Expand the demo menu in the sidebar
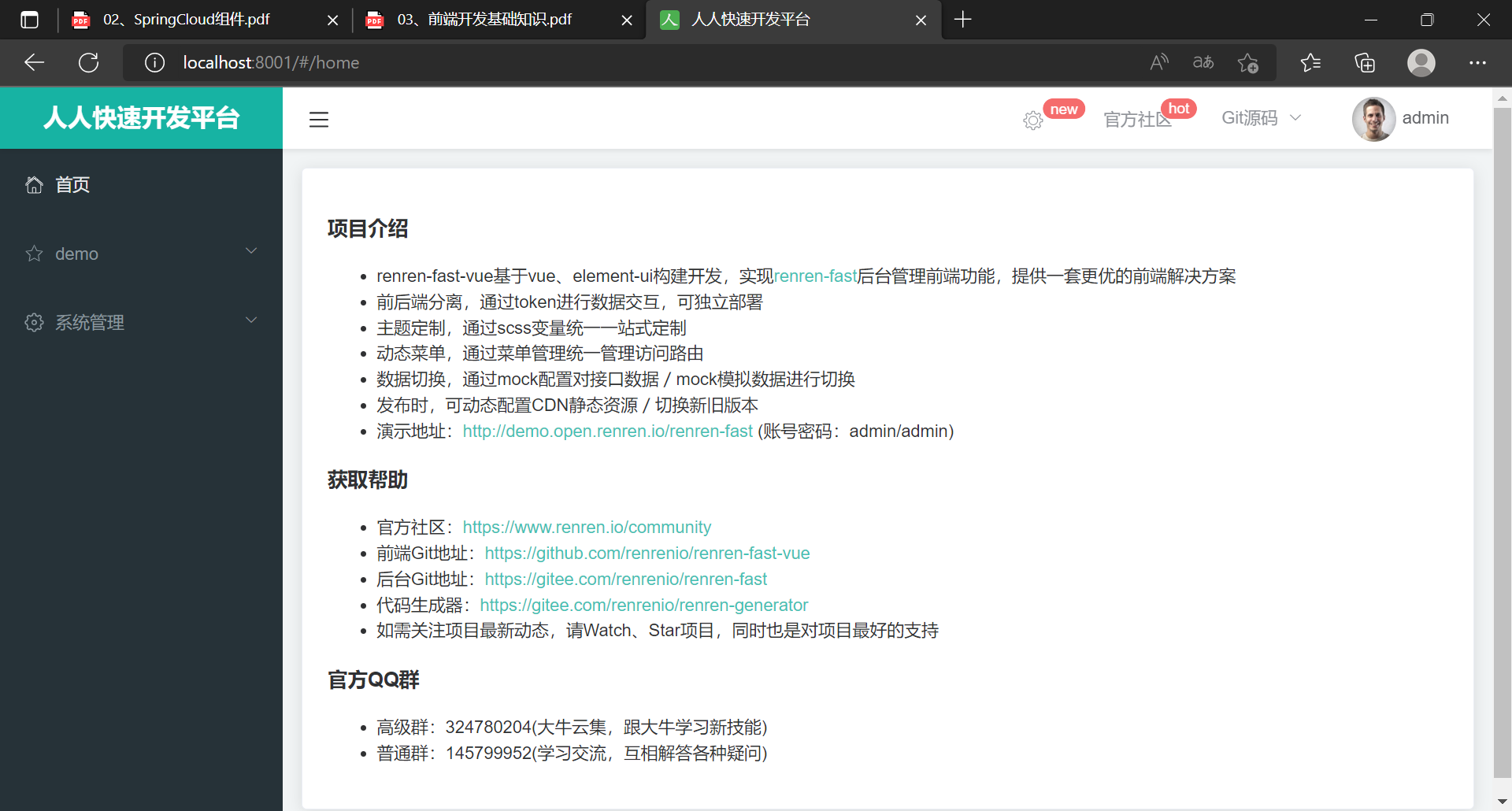The image size is (1512, 811). pyautogui.click(x=251, y=250)
